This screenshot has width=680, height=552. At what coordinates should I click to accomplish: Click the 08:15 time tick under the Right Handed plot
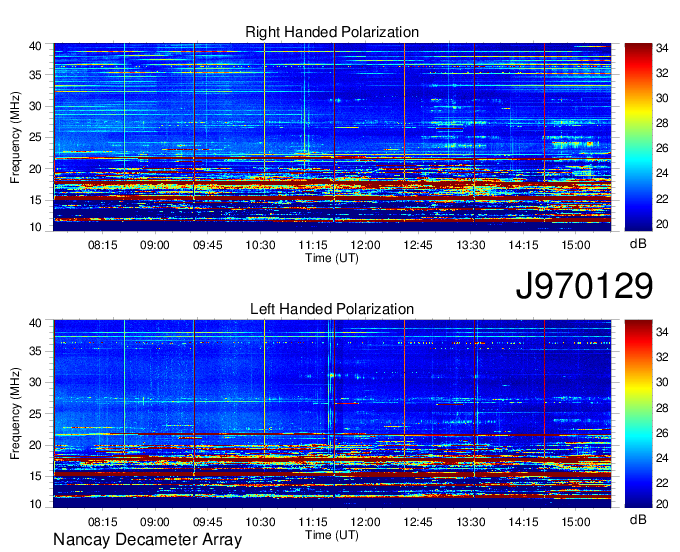[x=103, y=245]
